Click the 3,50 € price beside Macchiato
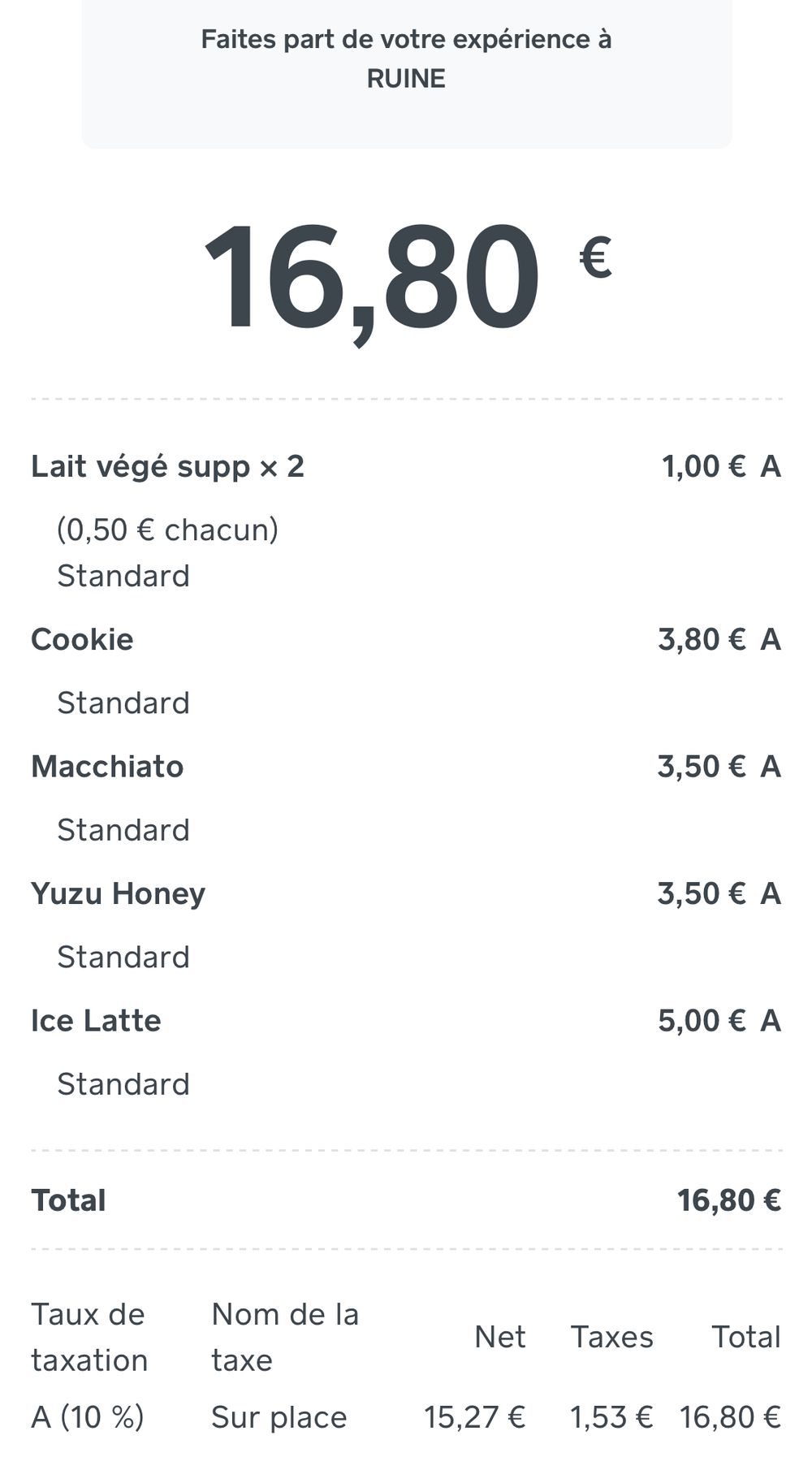The width and height of the screenshot is (812, 1483). pyautogui.click(x=702, y=767)
